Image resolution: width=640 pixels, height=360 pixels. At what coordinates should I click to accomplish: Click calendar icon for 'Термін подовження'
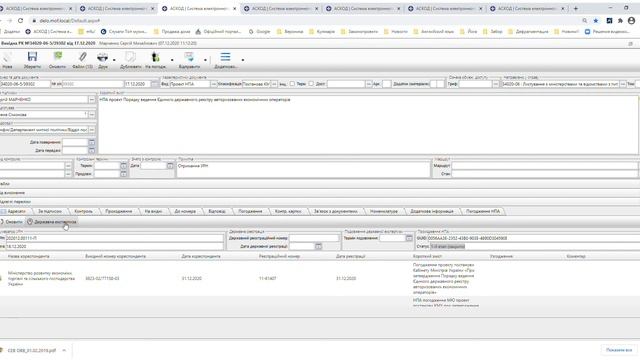click(409, 238)
